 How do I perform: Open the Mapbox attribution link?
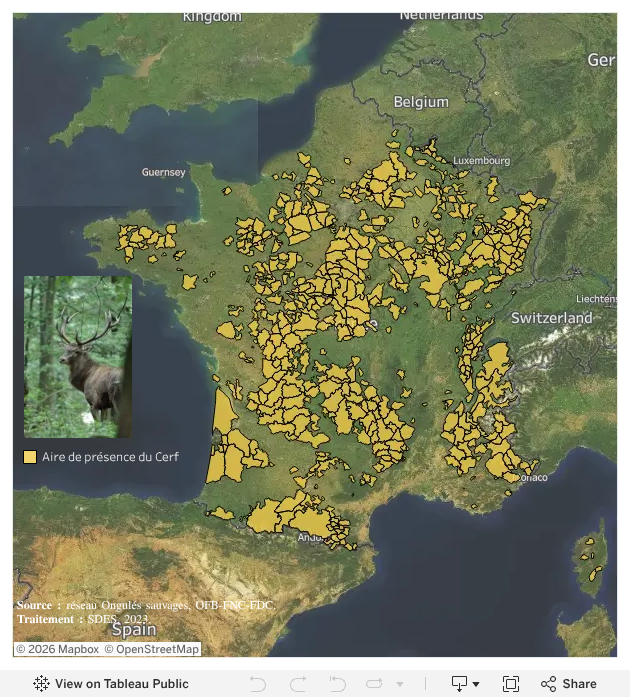[x=57, y=649]
